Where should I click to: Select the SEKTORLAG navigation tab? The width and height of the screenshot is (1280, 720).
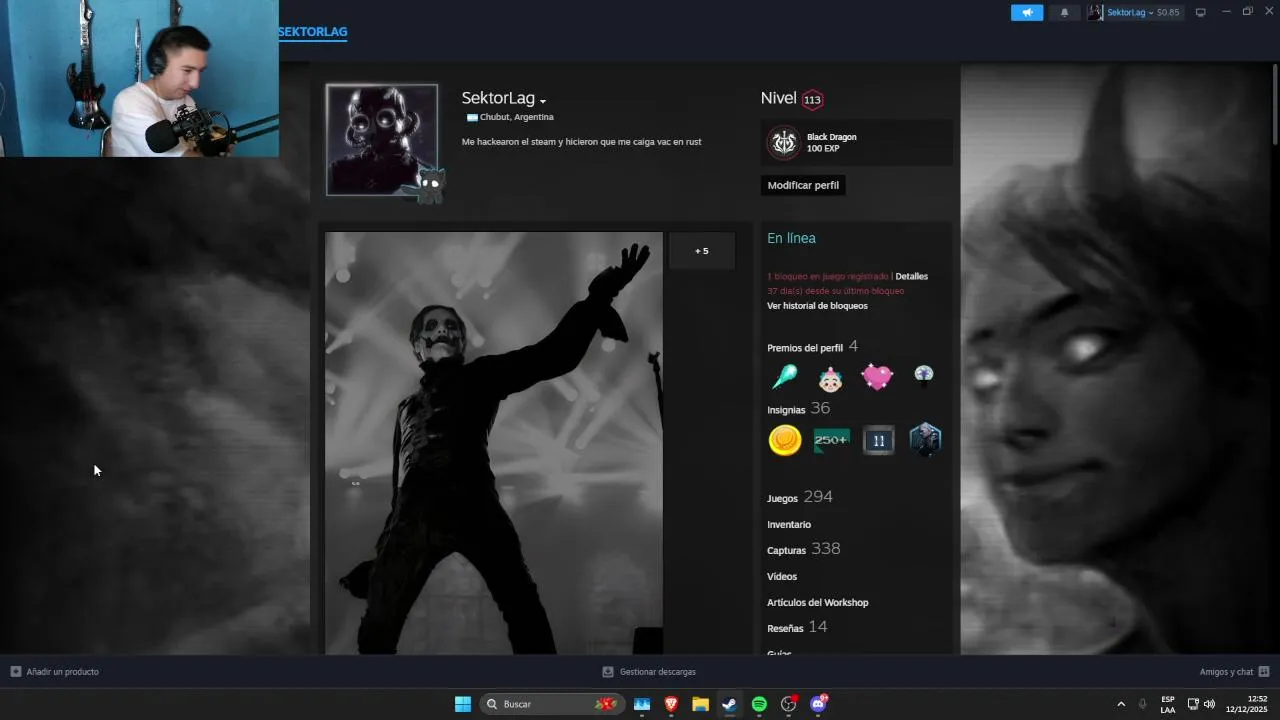pyautogui.click(x=312, y=32)
